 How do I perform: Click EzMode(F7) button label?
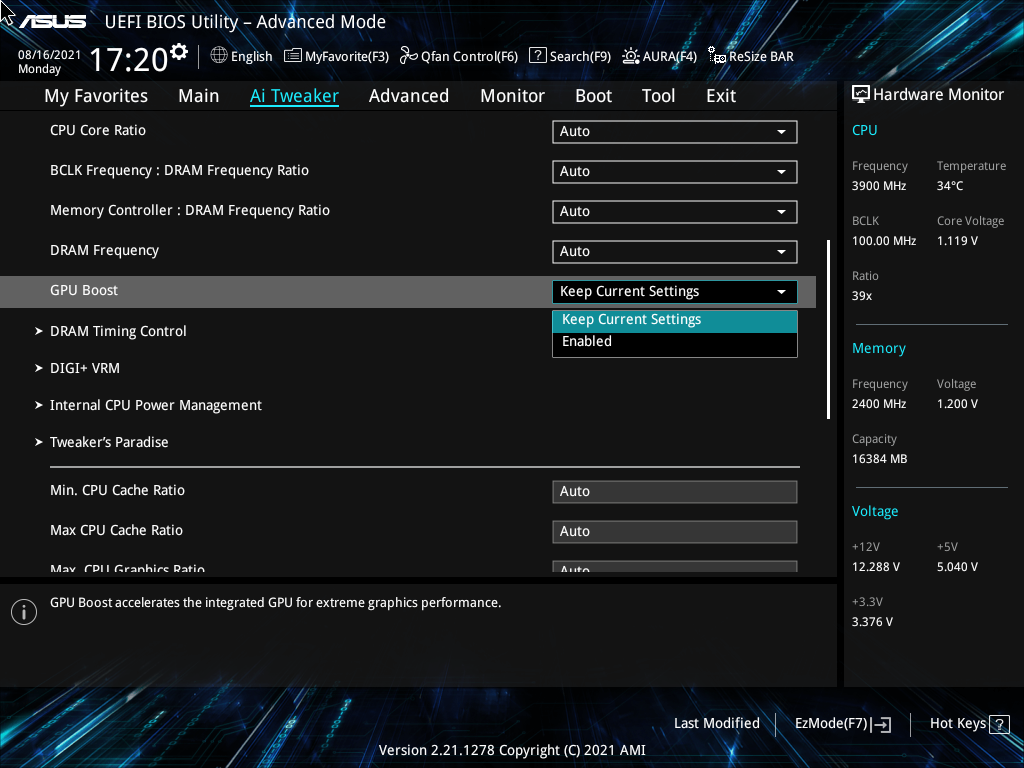click(x=831, y=724)
